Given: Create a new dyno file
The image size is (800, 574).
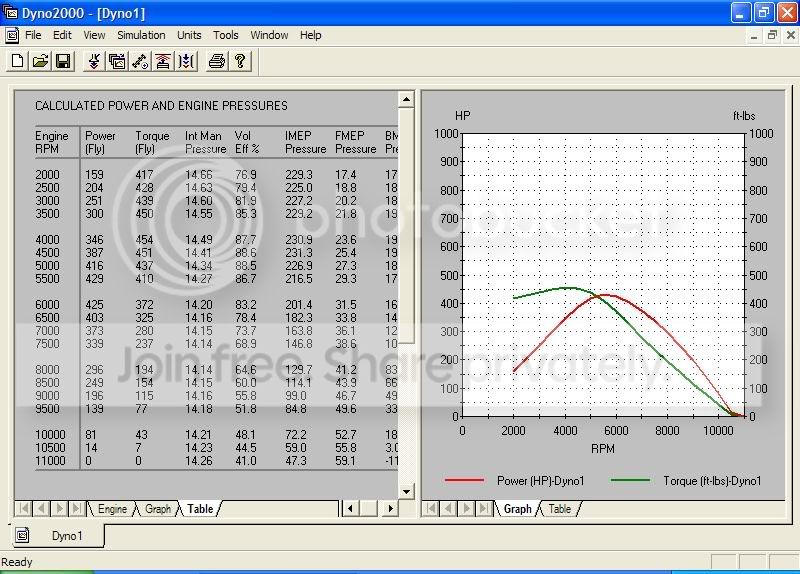Looking at the screenshot, I should pos(17,61).
